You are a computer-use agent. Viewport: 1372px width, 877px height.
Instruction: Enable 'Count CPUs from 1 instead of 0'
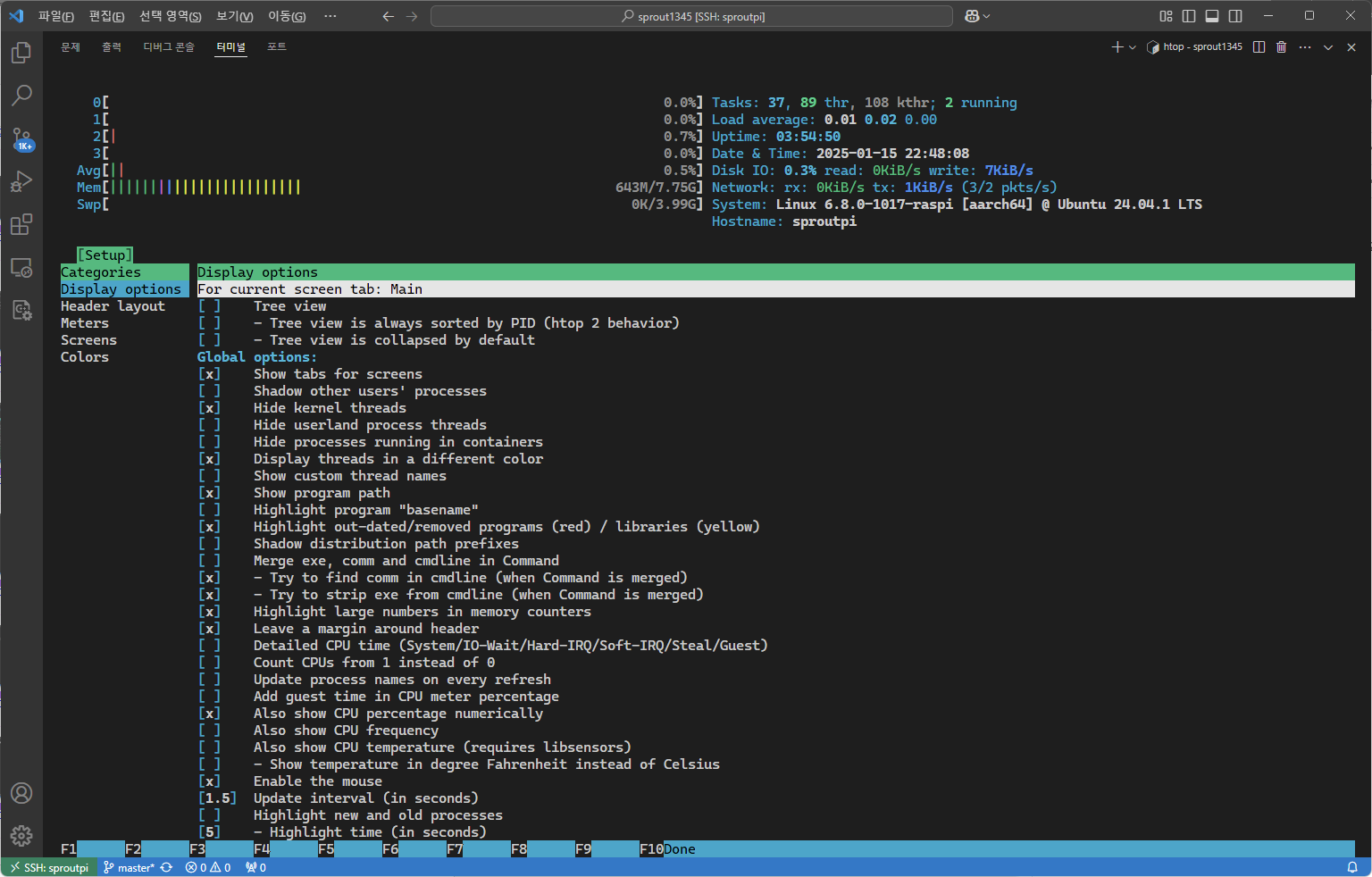[209, 663]
